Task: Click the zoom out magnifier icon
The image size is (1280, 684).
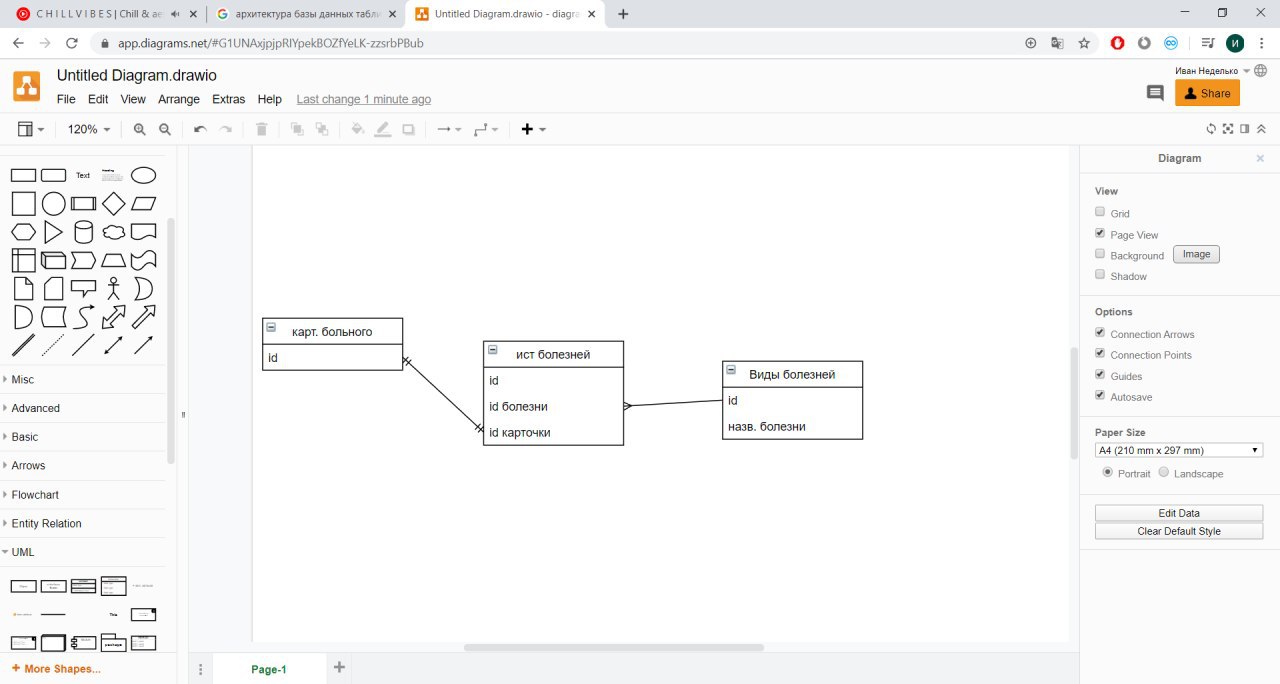Action: [x=165, y=129]
